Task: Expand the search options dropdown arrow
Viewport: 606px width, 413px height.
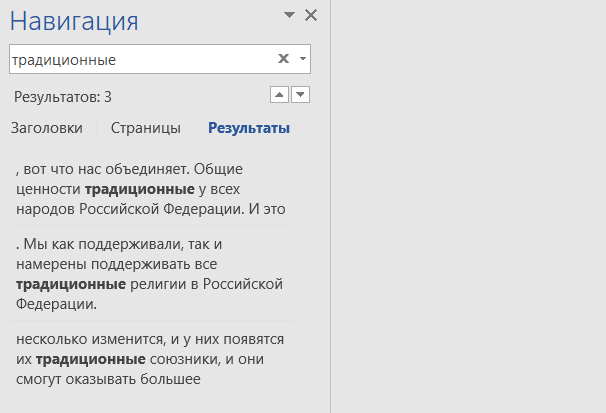Action: pos(302,59)
